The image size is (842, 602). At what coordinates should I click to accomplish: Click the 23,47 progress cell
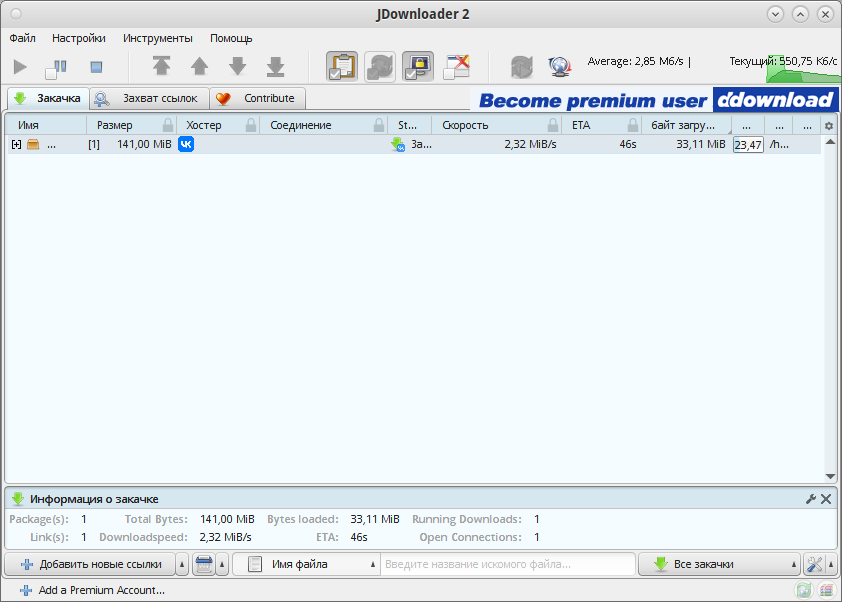pyautogui.click(x=748, y=144)
